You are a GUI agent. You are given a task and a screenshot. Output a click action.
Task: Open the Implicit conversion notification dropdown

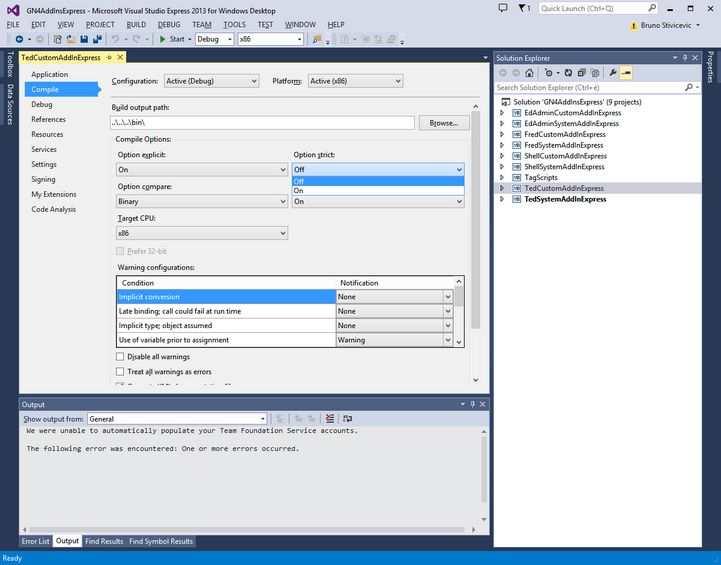[x=448, y=297]
